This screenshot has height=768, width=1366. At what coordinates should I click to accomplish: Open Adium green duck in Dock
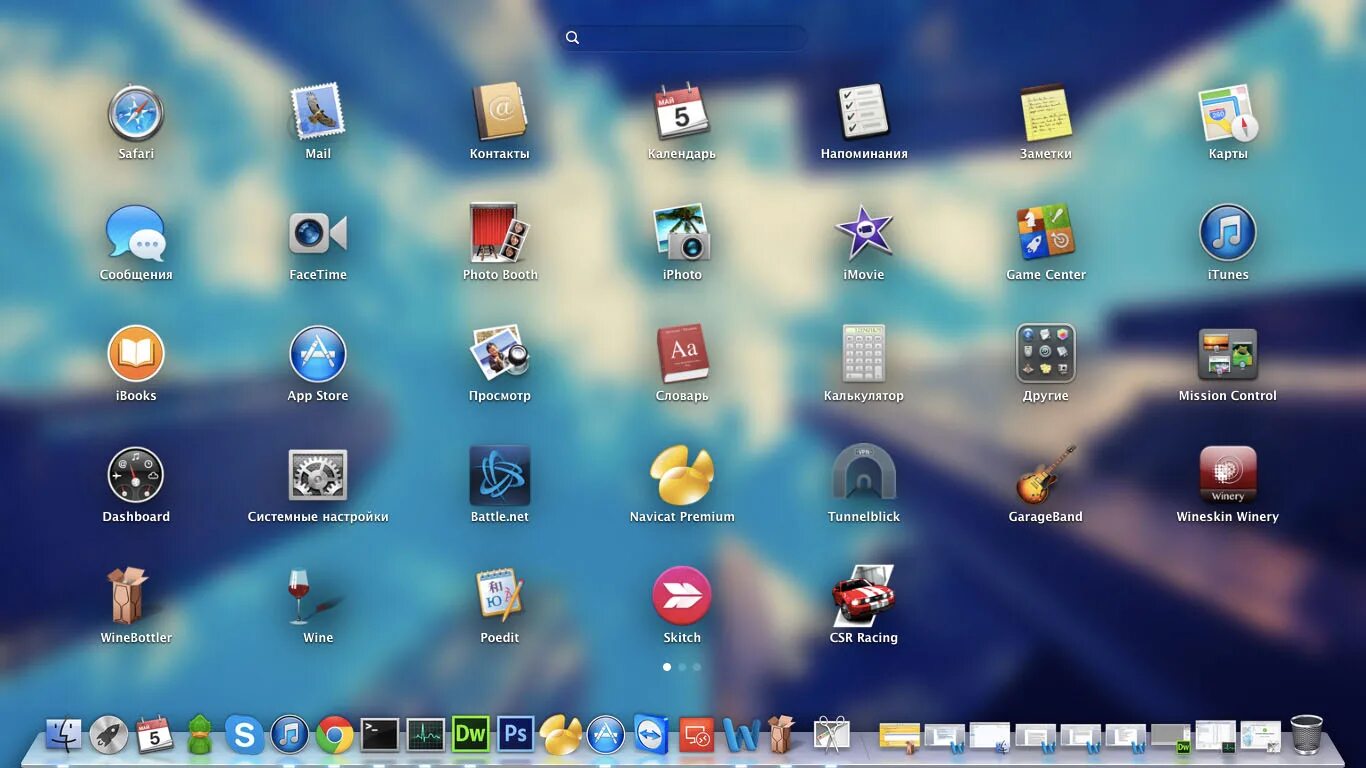pos(200,735)
